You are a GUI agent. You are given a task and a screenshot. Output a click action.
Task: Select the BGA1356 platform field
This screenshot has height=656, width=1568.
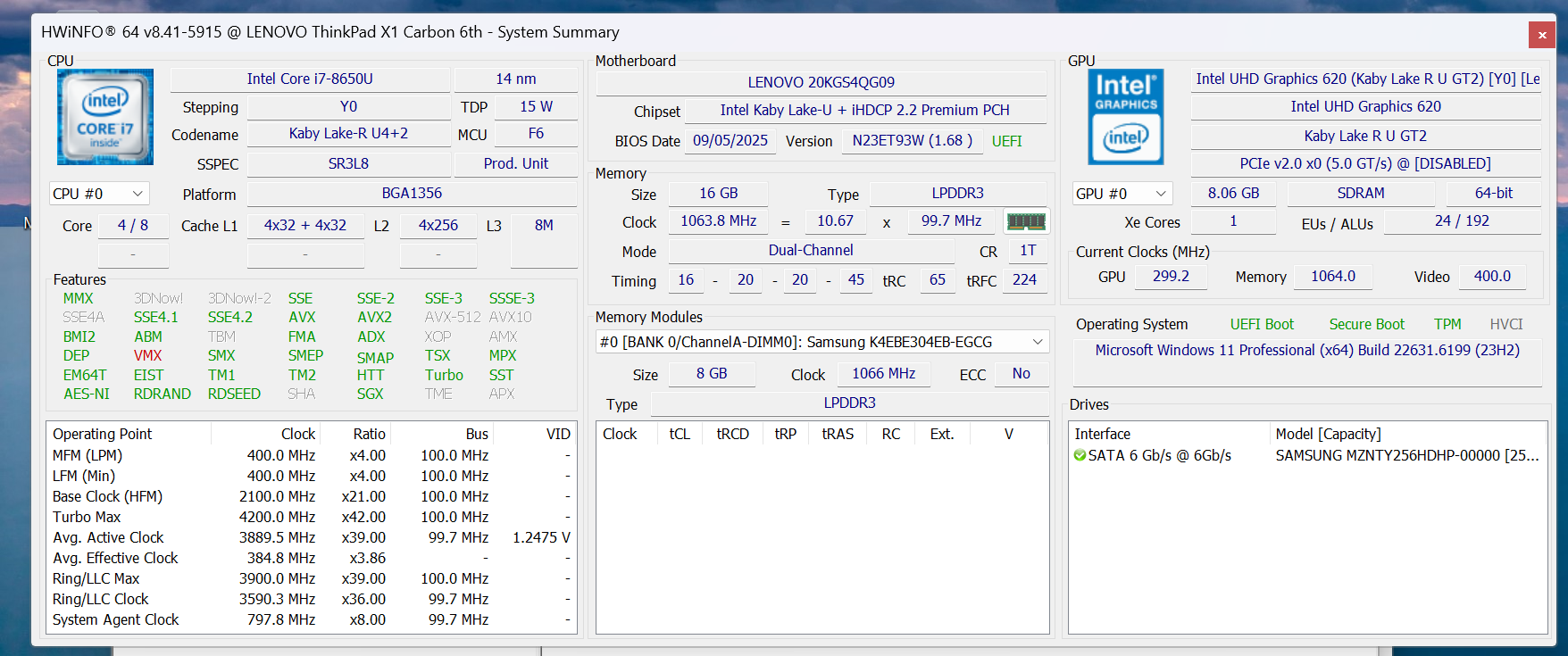(412, 193)
